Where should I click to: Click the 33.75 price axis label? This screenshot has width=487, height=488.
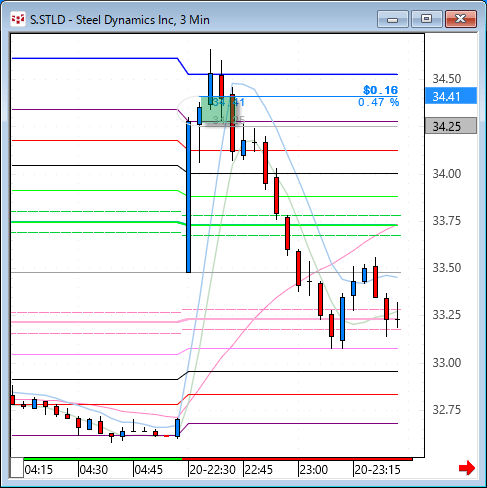pyautogui.click(x=447, y=221)
